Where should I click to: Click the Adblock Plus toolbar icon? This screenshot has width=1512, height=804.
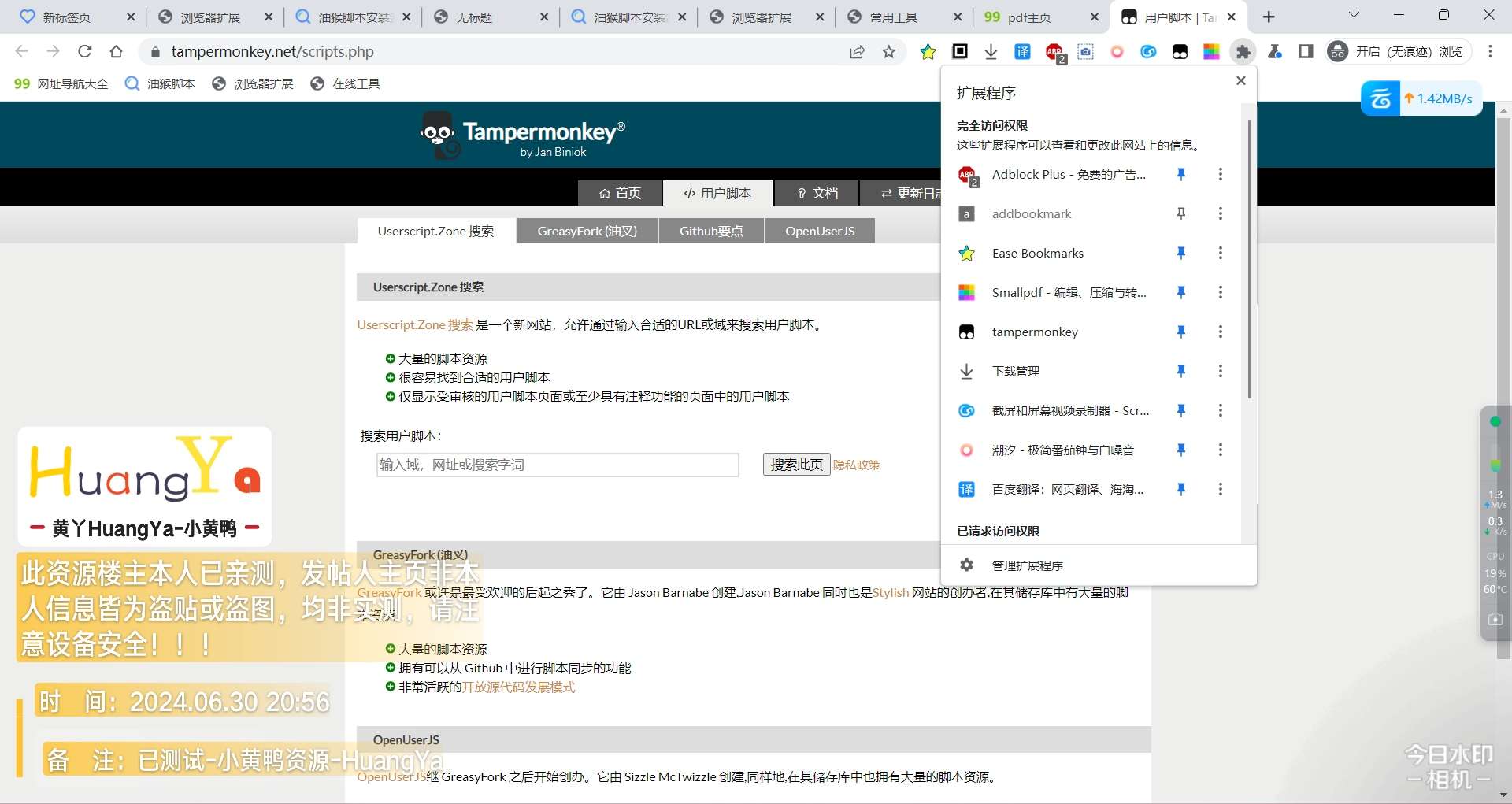[1054, 52]
